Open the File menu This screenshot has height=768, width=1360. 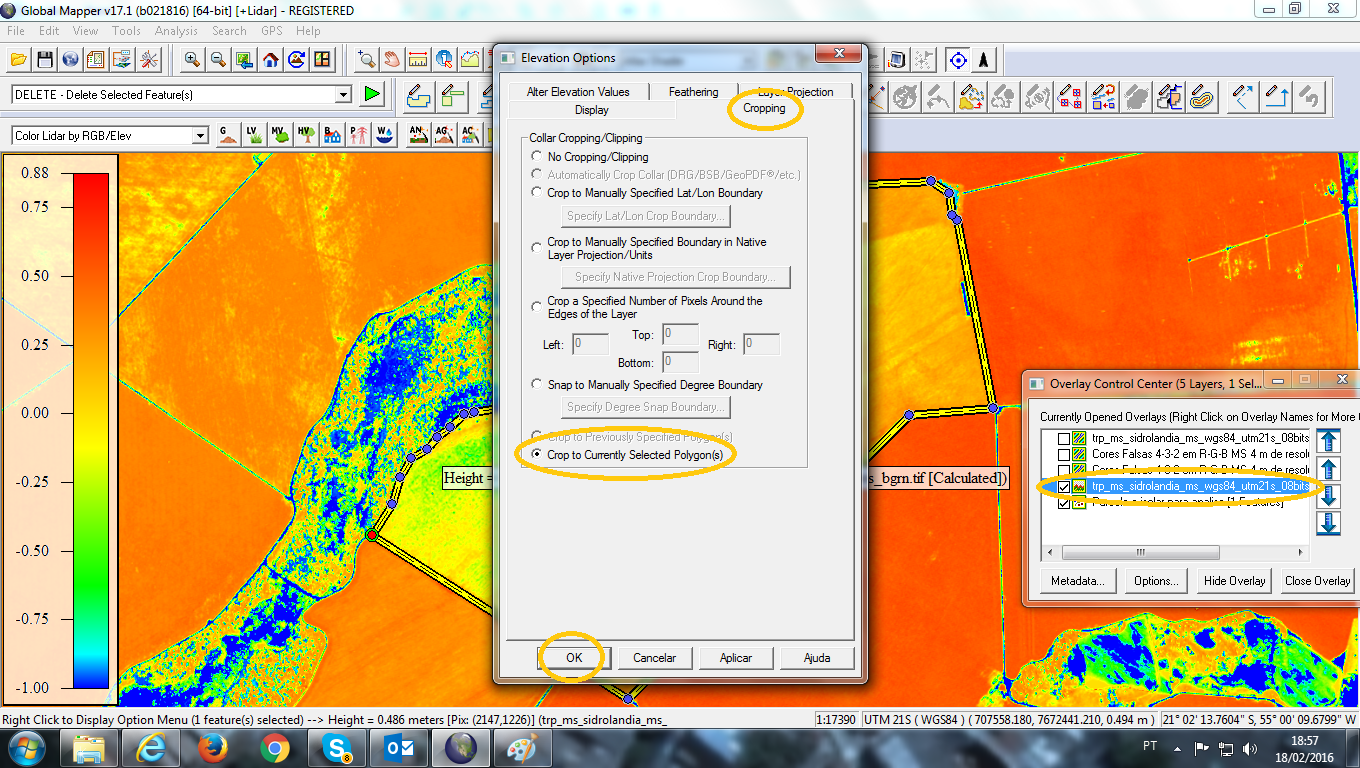coord(16,31)
